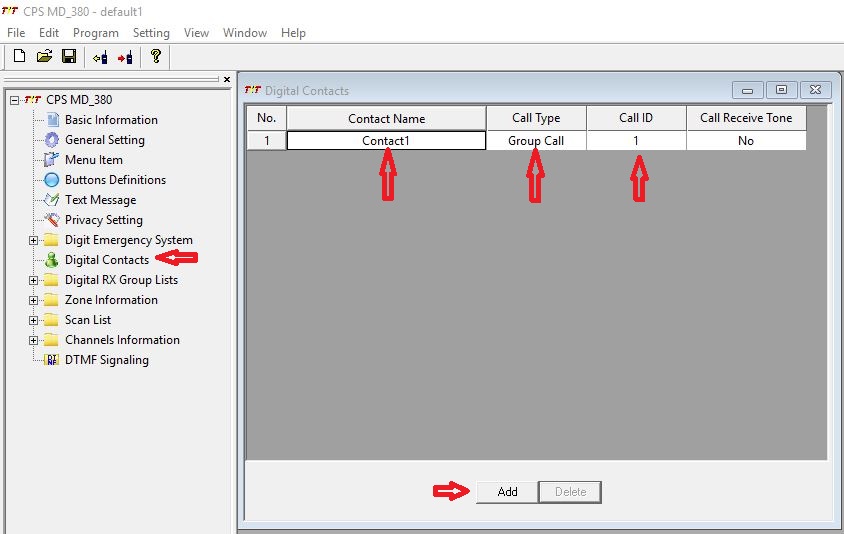This screenshot has height=534, width=844.
Task: Expand the Zone Information node
Action: (33, 300)
